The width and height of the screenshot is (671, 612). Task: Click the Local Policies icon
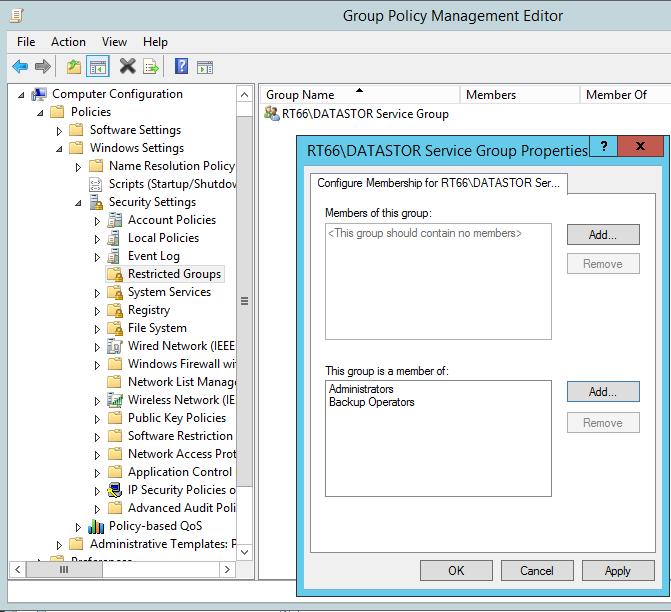[x=114, y=238]
